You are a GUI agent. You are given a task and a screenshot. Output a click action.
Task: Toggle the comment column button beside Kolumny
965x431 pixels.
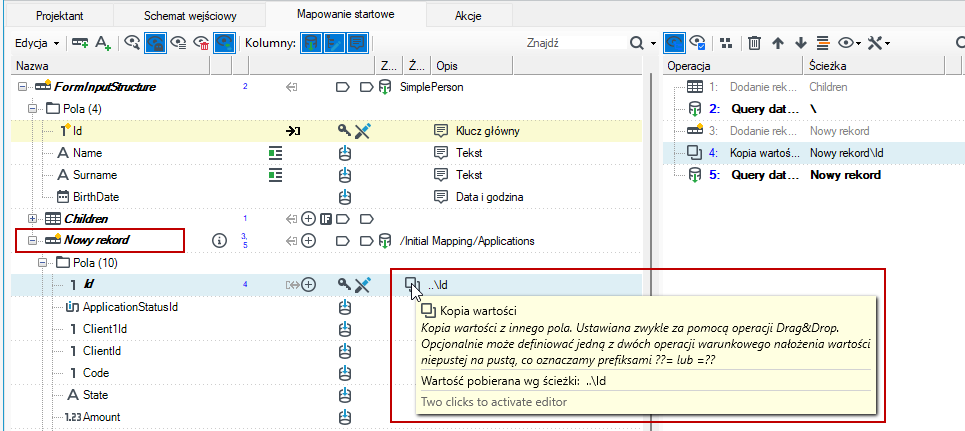[356, 43]
